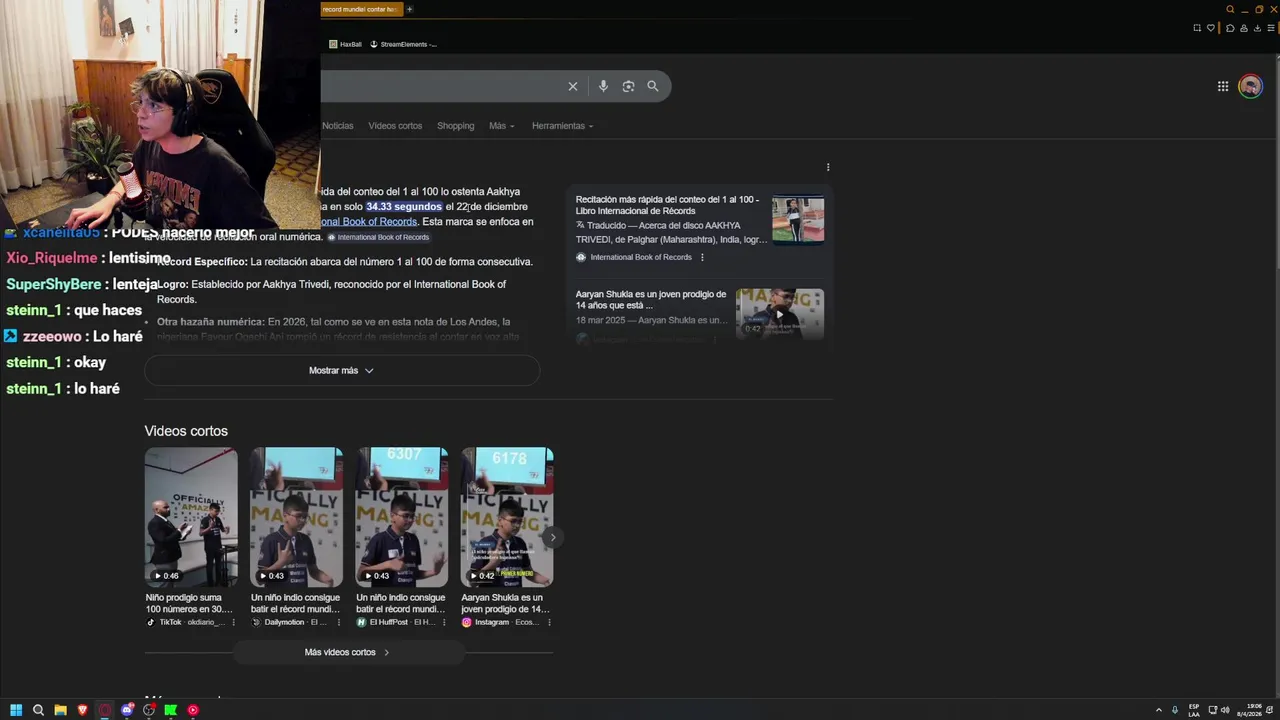Image resolution: width=1280 pixels, height=720 pixels.
Task: Open three-dot menu for the Instagram video
Action: click(x=549, y=622)
